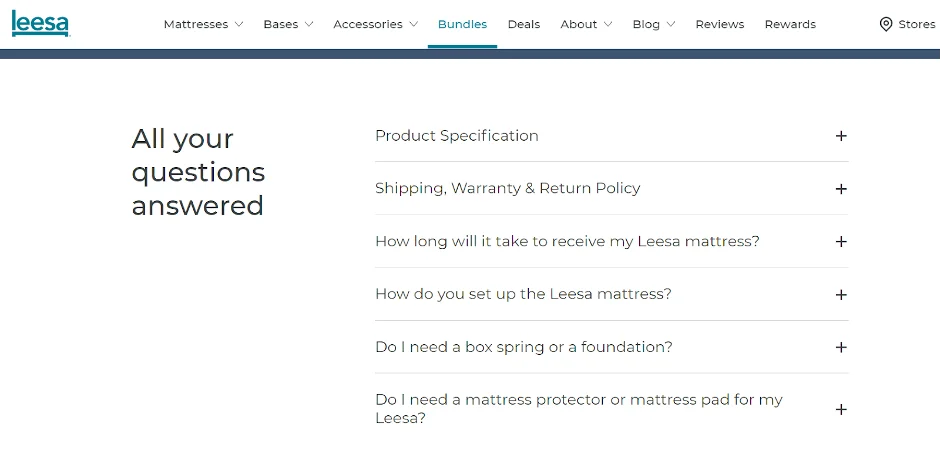The image size is (941, 464).
Task: Expand the Product Specification question
Action: pyautogui.click(x=457, y=136)
